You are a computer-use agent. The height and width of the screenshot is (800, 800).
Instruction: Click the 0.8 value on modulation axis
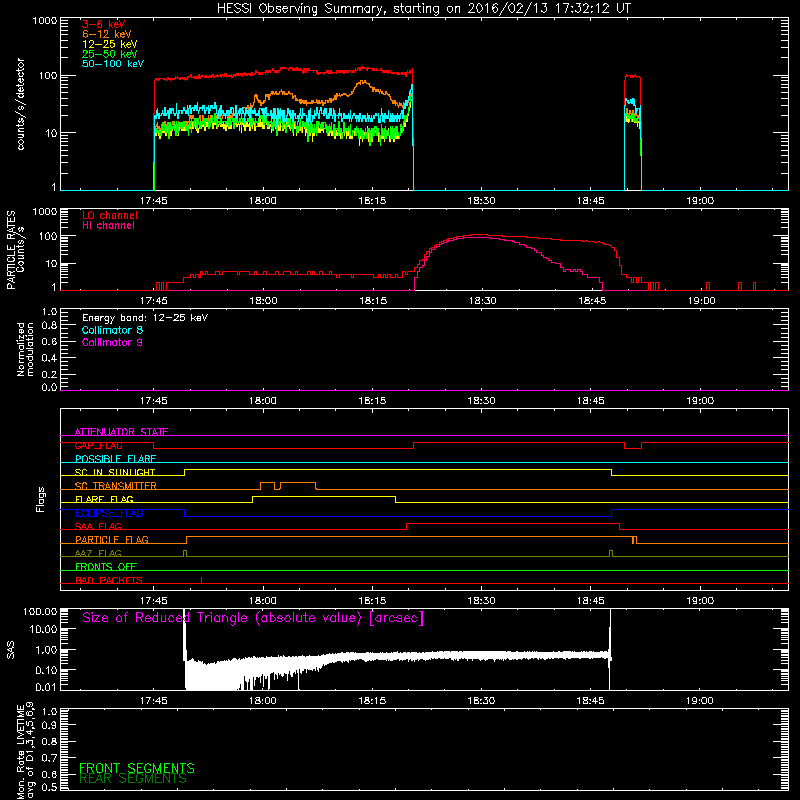tap(49, 325)
